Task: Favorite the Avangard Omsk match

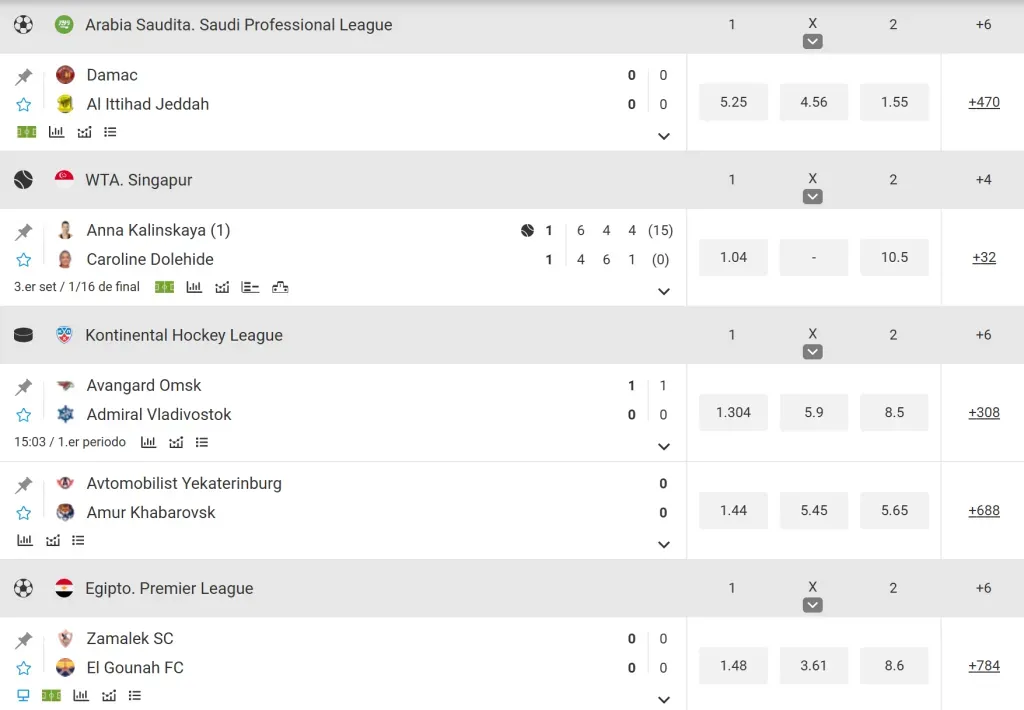Action: pos(24,415)
